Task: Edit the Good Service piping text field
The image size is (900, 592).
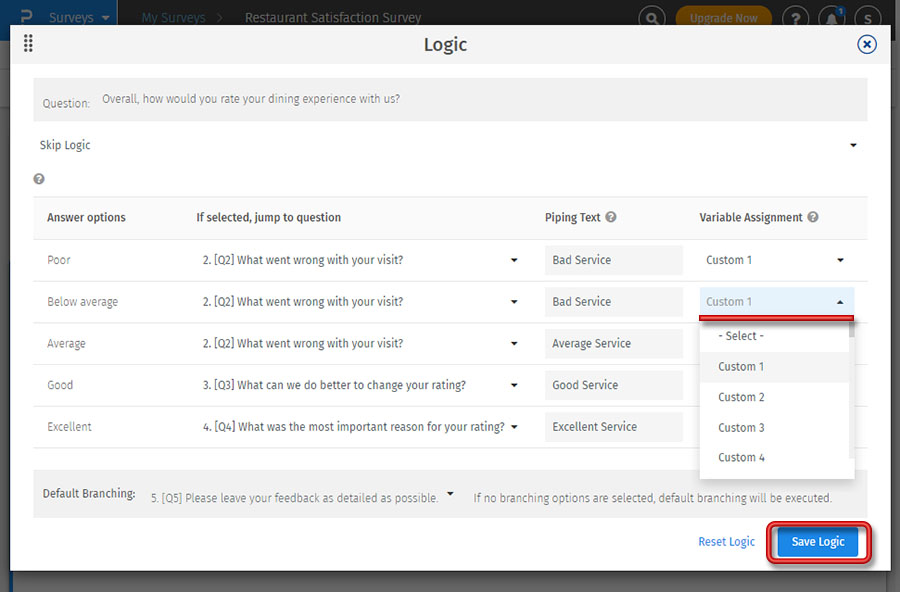Action: (x=613, y=385)
